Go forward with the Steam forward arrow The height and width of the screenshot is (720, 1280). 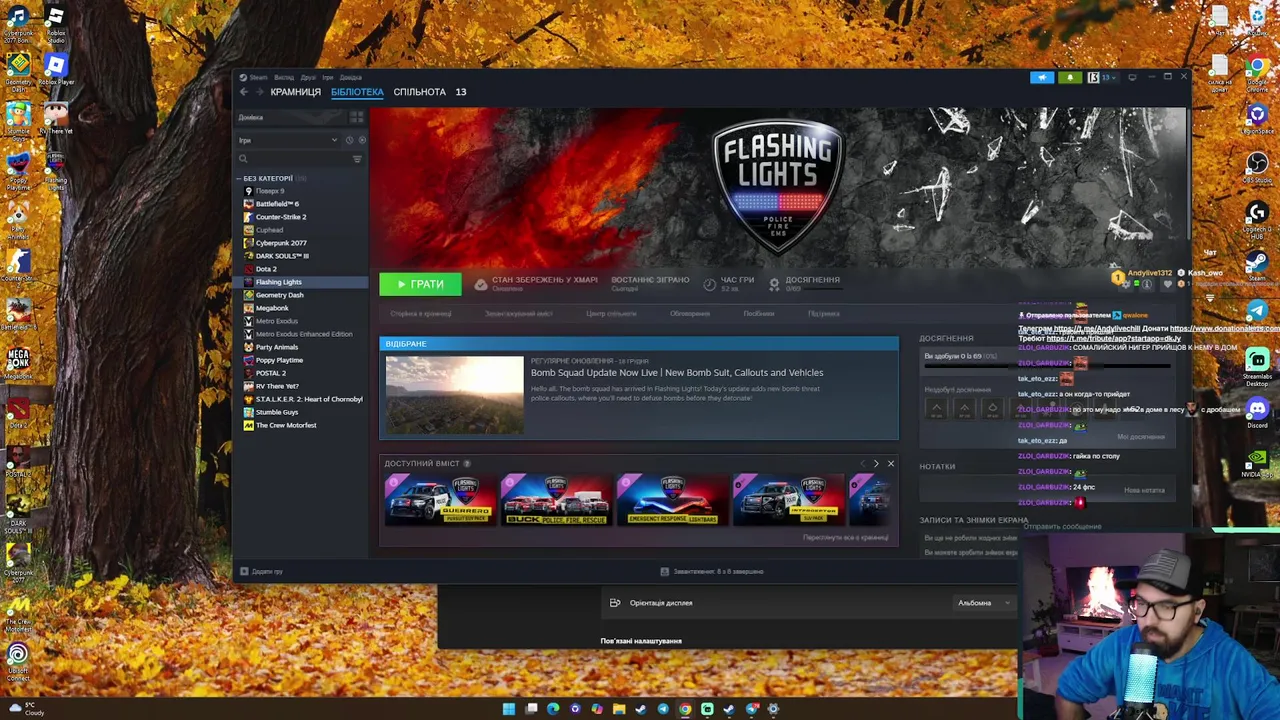(260, 92)
